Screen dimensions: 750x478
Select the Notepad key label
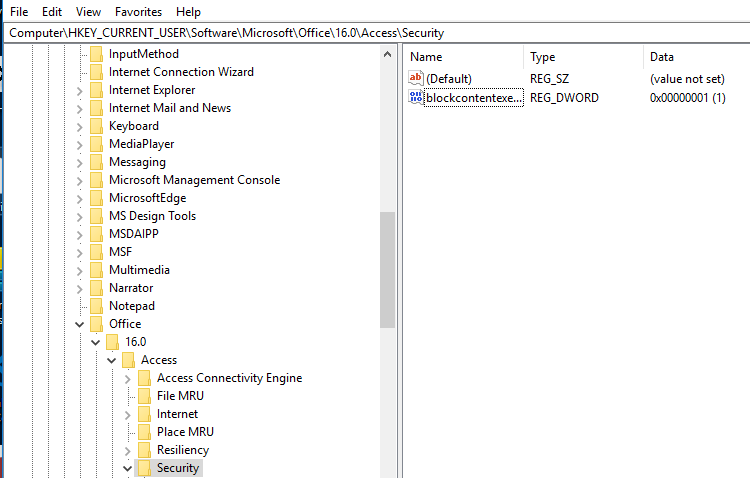[x=132, y=306]
